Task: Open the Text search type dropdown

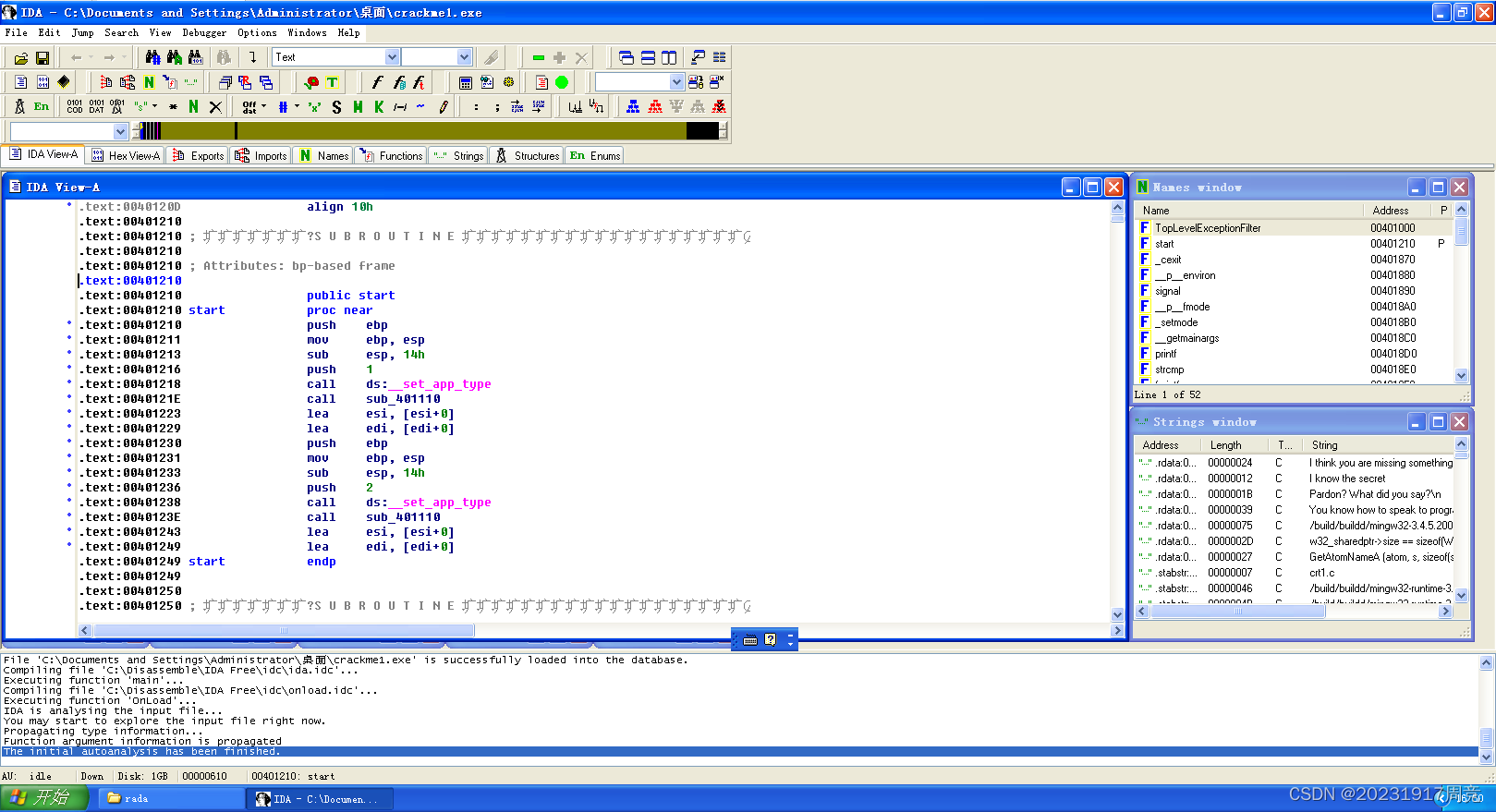Action: 392,57
